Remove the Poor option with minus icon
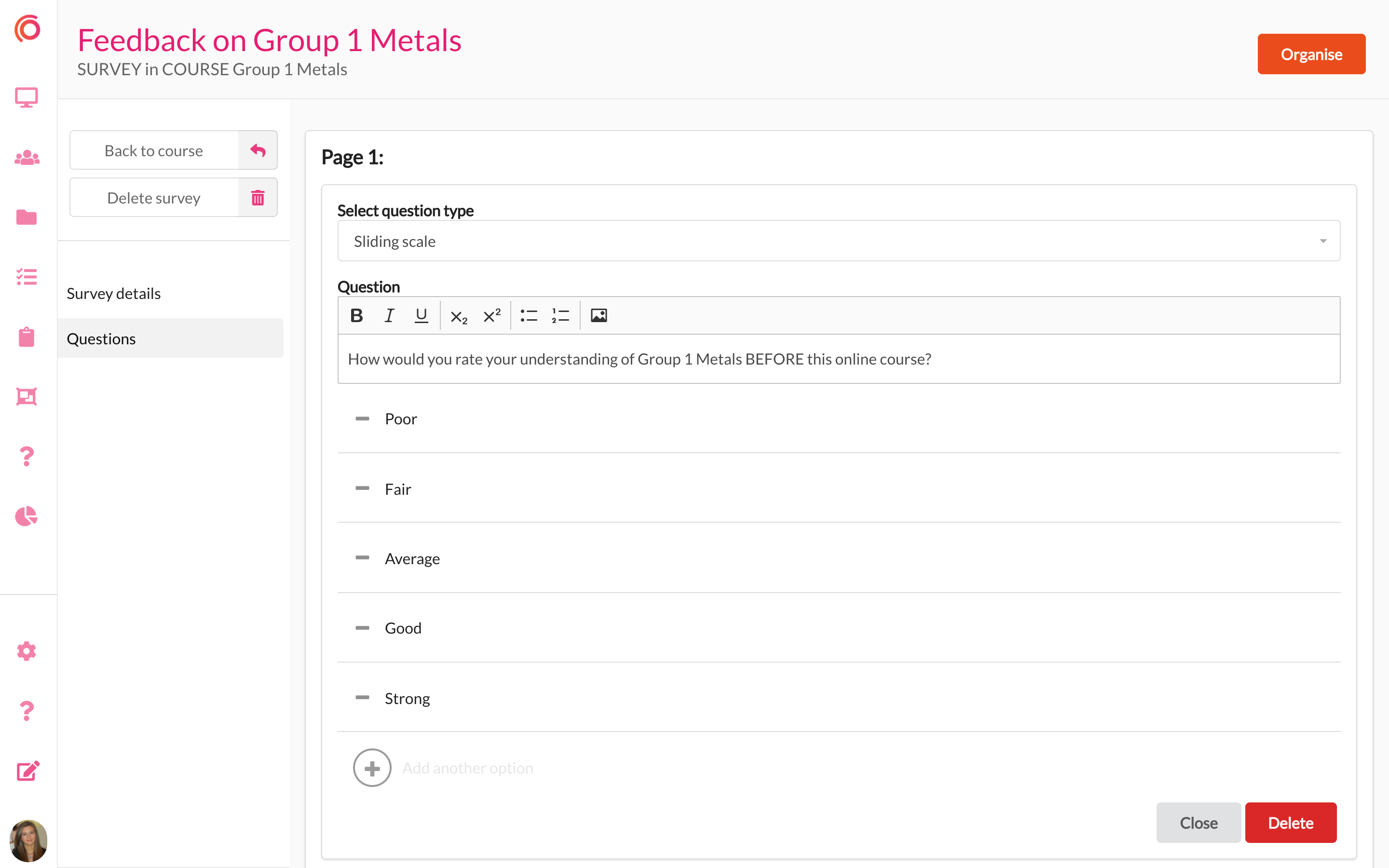This screenshot has height=868, width=1389. [x=362, y=419]
